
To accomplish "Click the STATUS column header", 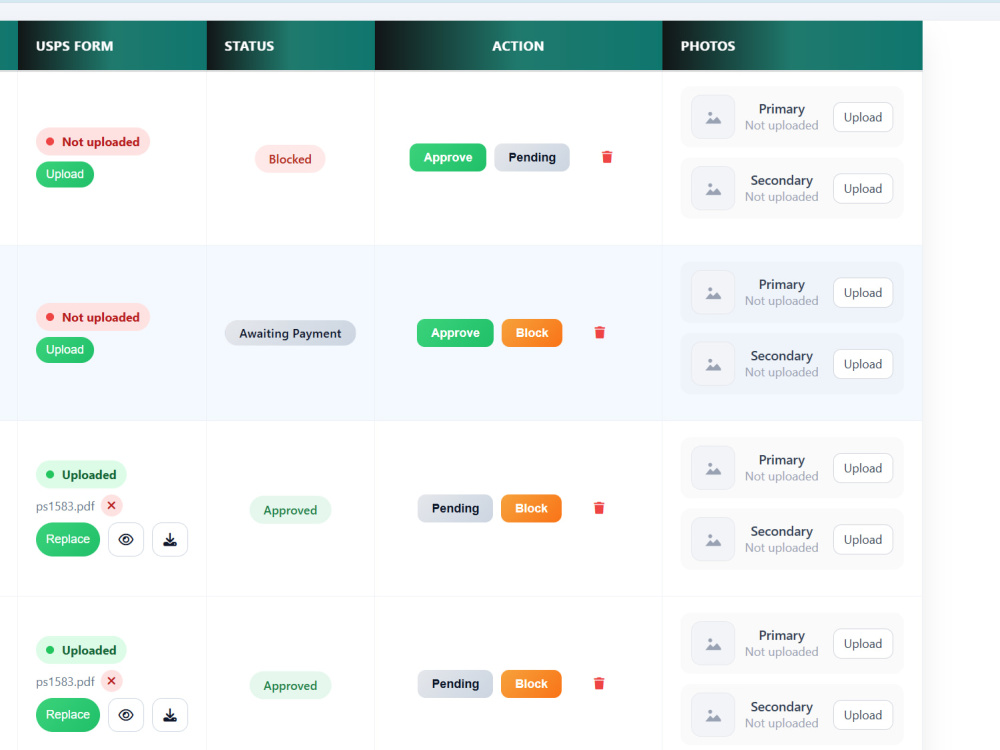I will pos(291,46).
